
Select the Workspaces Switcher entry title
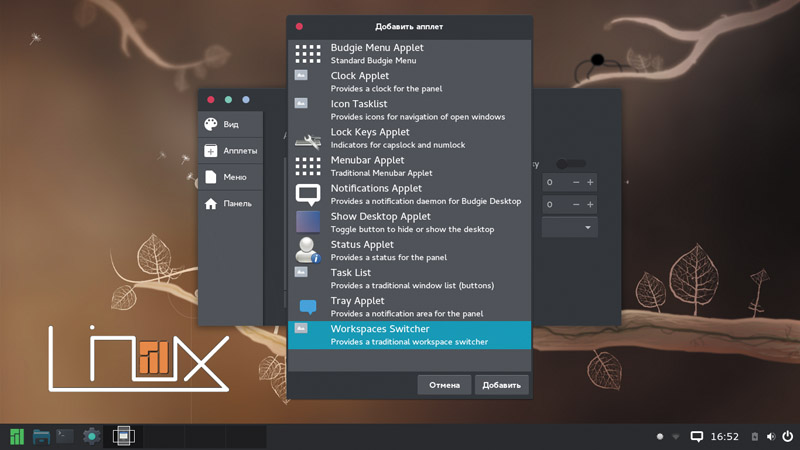(x=380, y=329)
